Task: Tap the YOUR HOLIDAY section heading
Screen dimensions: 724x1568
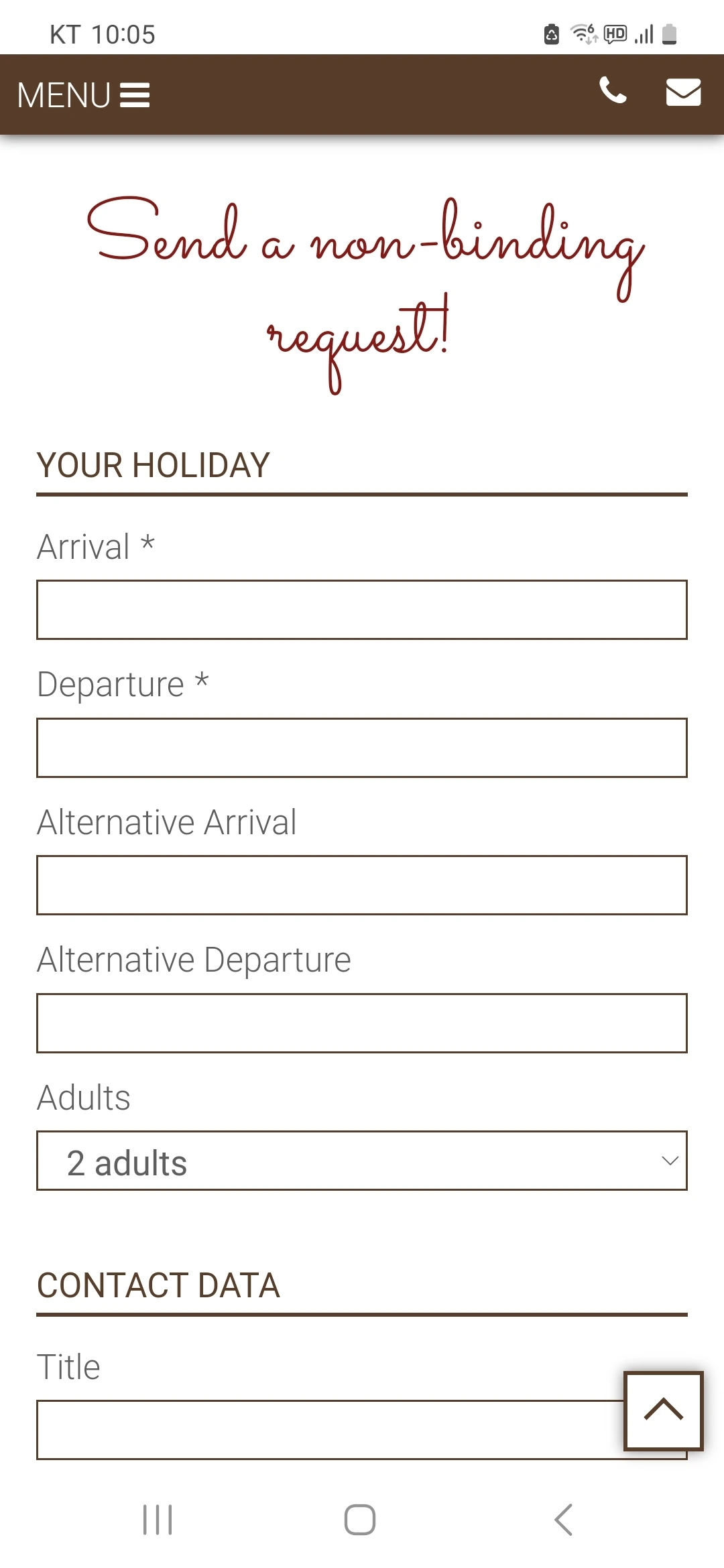Action: [x=154, y=465]
